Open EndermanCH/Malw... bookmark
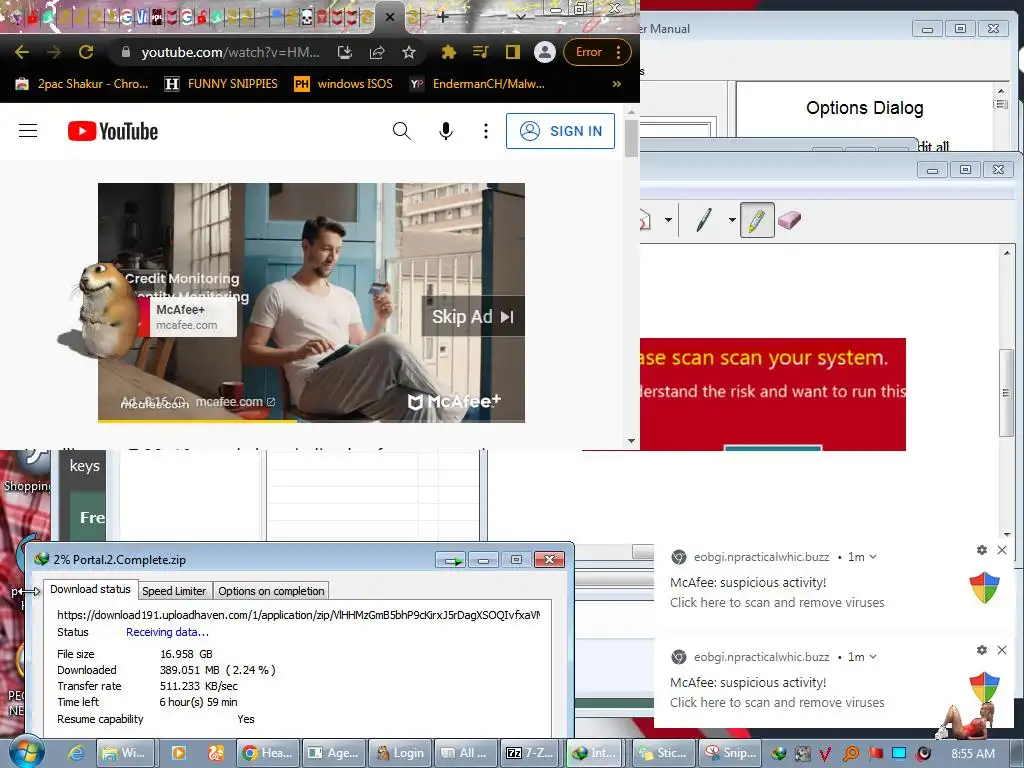The image size is (1024, 768). 477,84
